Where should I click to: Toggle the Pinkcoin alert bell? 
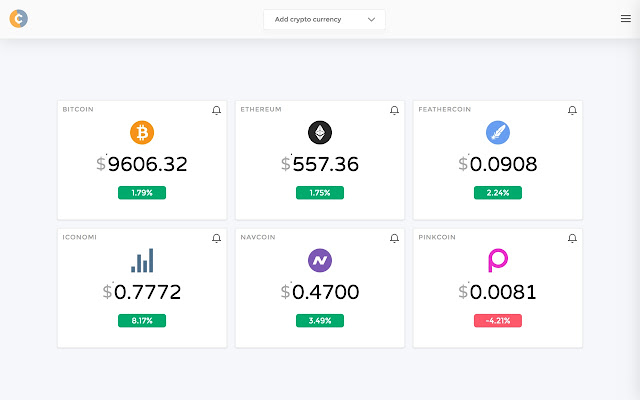pyautogui.click(x=572, y=238)
